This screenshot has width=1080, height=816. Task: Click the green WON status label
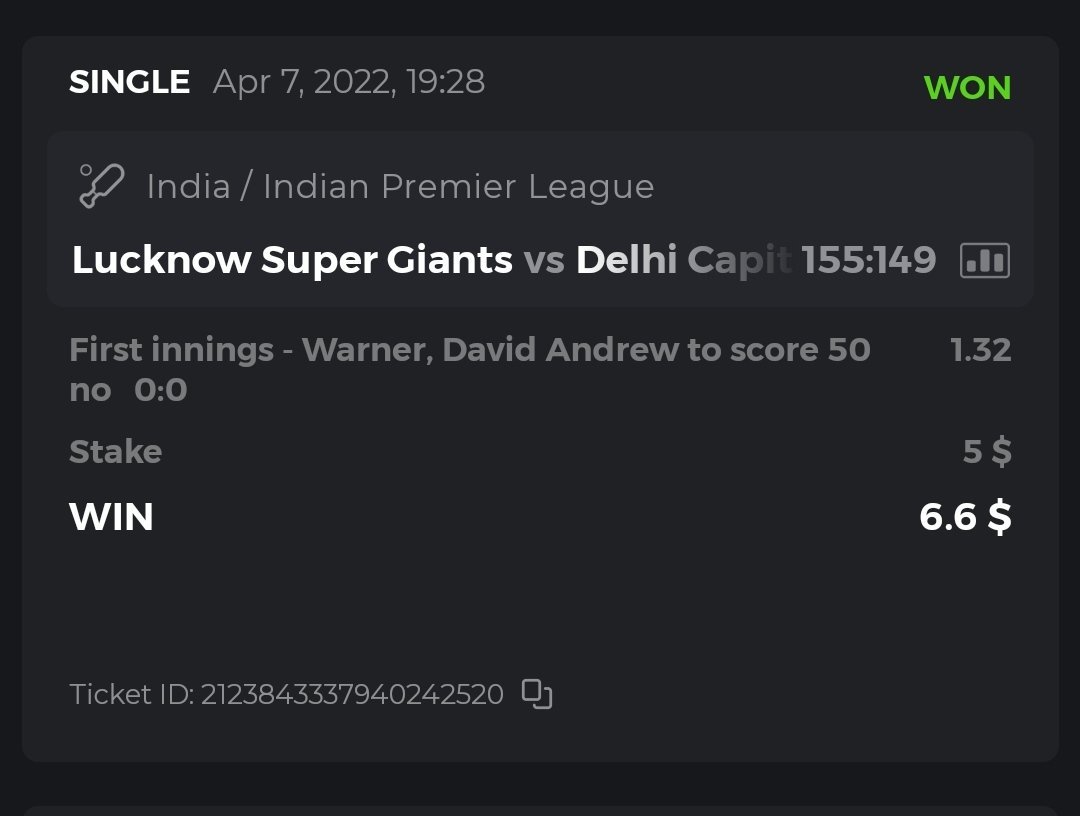click(x=967, y=88)
